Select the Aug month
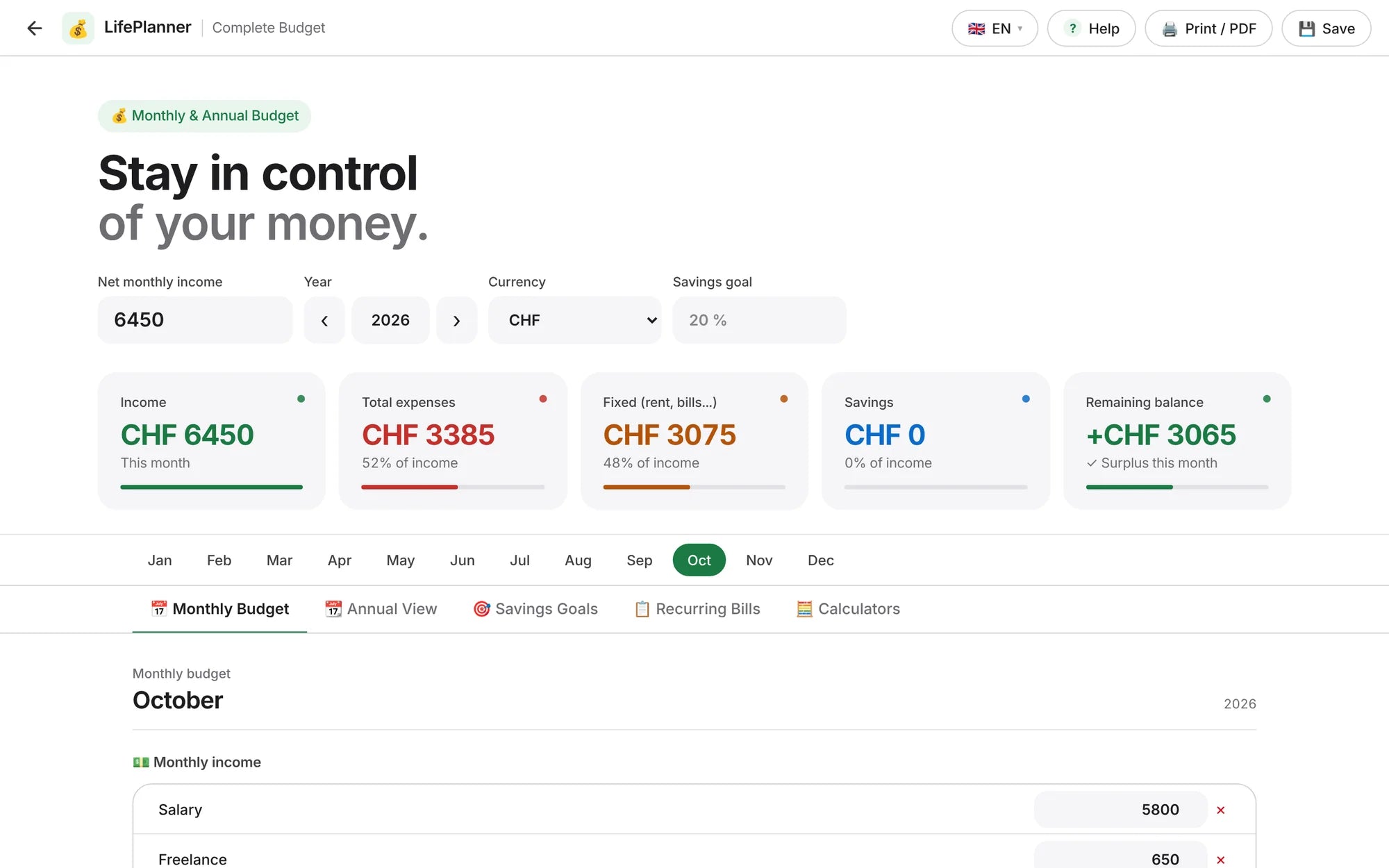1389x868 pixels. [x=578, y=560]
